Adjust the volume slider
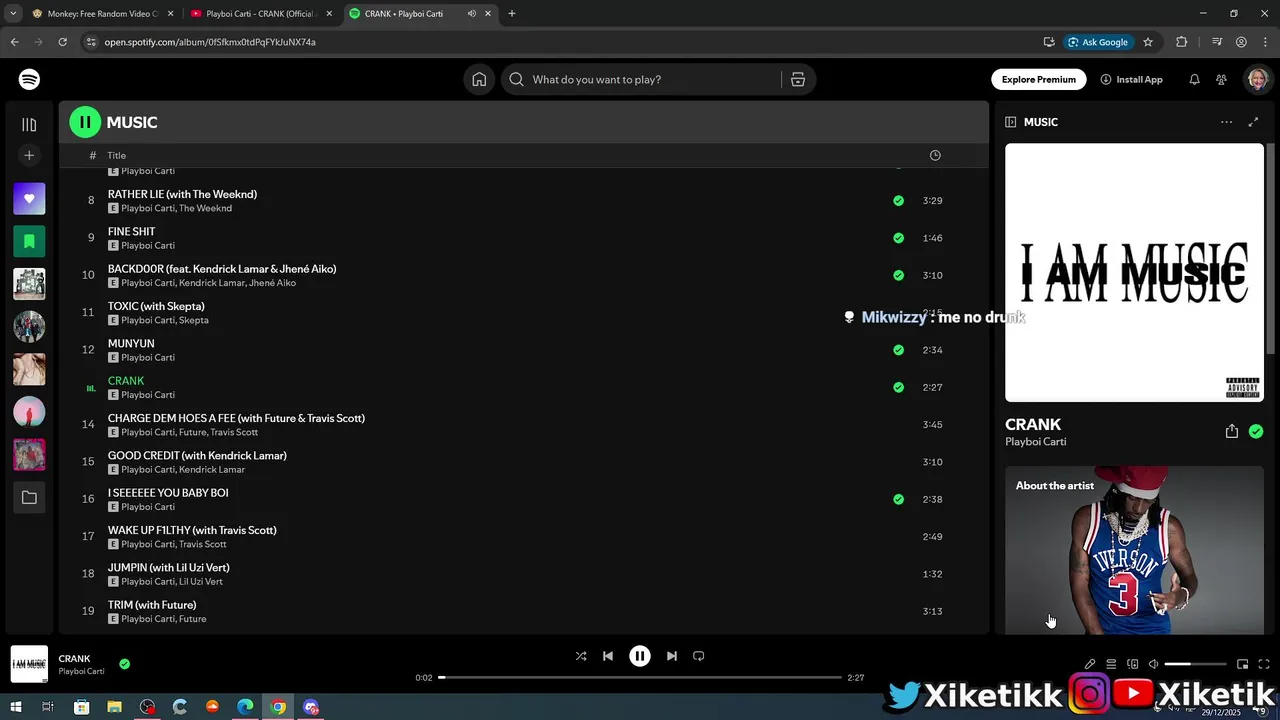 tap(1196, 664)
